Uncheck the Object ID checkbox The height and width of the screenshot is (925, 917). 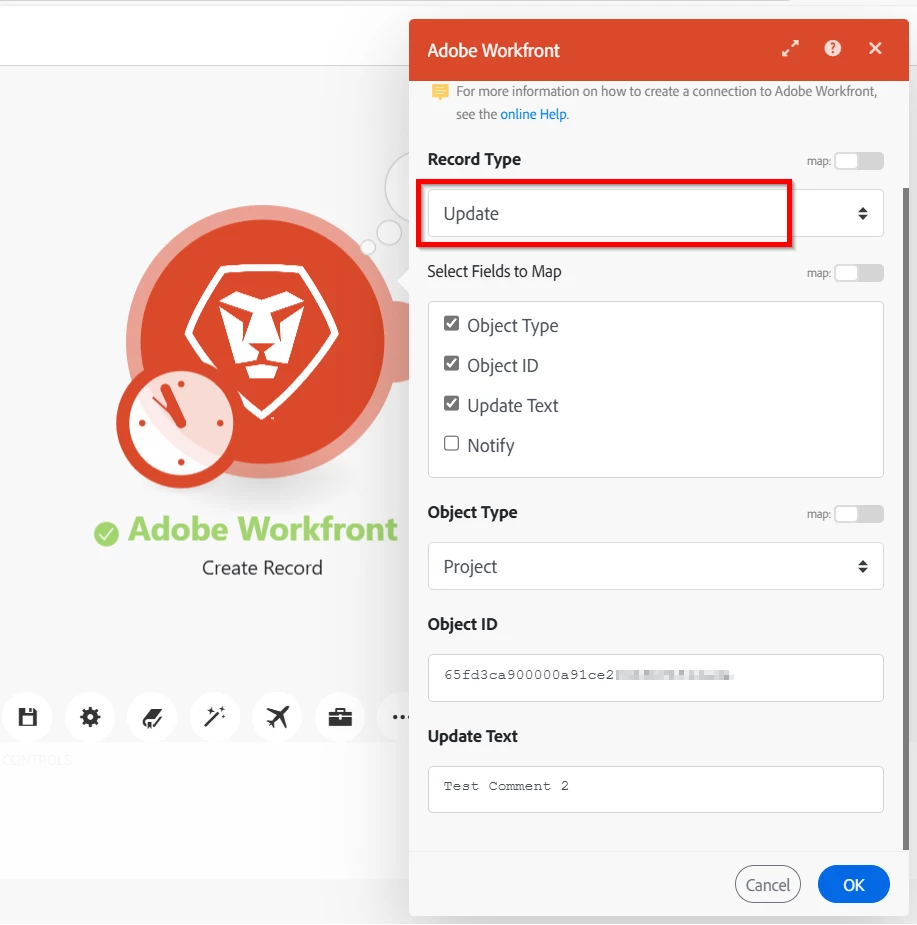pos(451,364)
